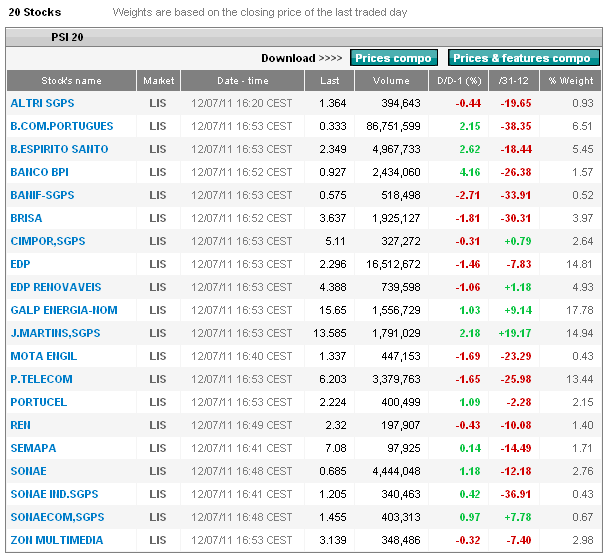Open the P.TELECOM stock link
Viewport: 613px width, 557px height.
click(x=41, y=379)
